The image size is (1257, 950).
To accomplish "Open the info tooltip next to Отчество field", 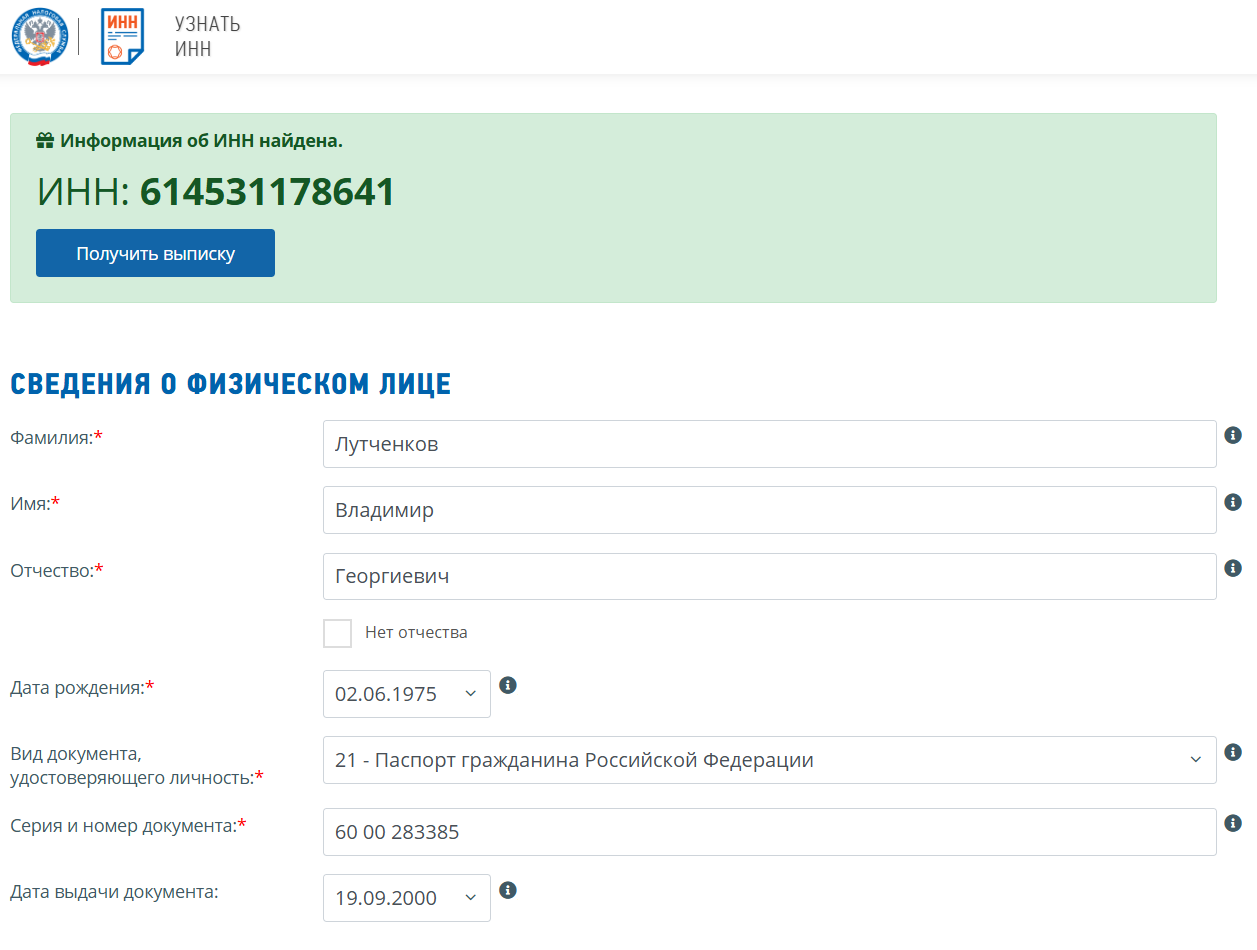I will coord(1233,567).
